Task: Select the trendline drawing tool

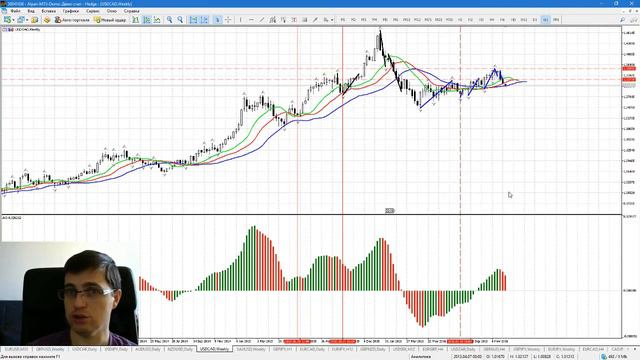Action: click(262, 20)
